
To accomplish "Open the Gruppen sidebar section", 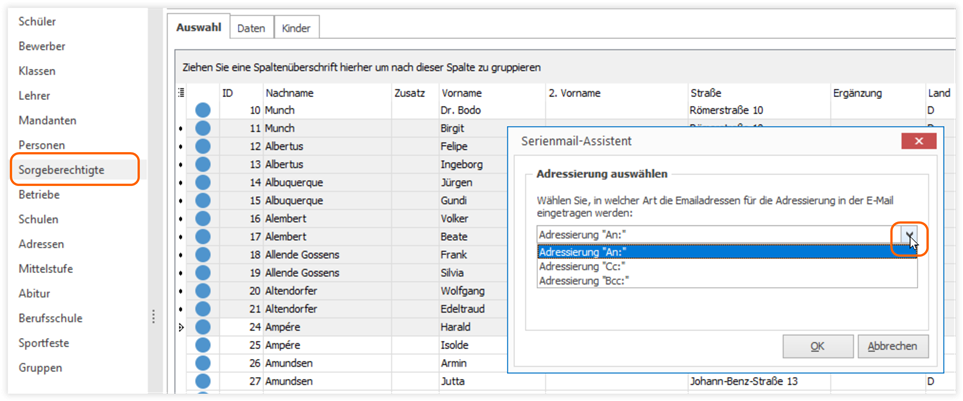I will [x=41, y=368].
